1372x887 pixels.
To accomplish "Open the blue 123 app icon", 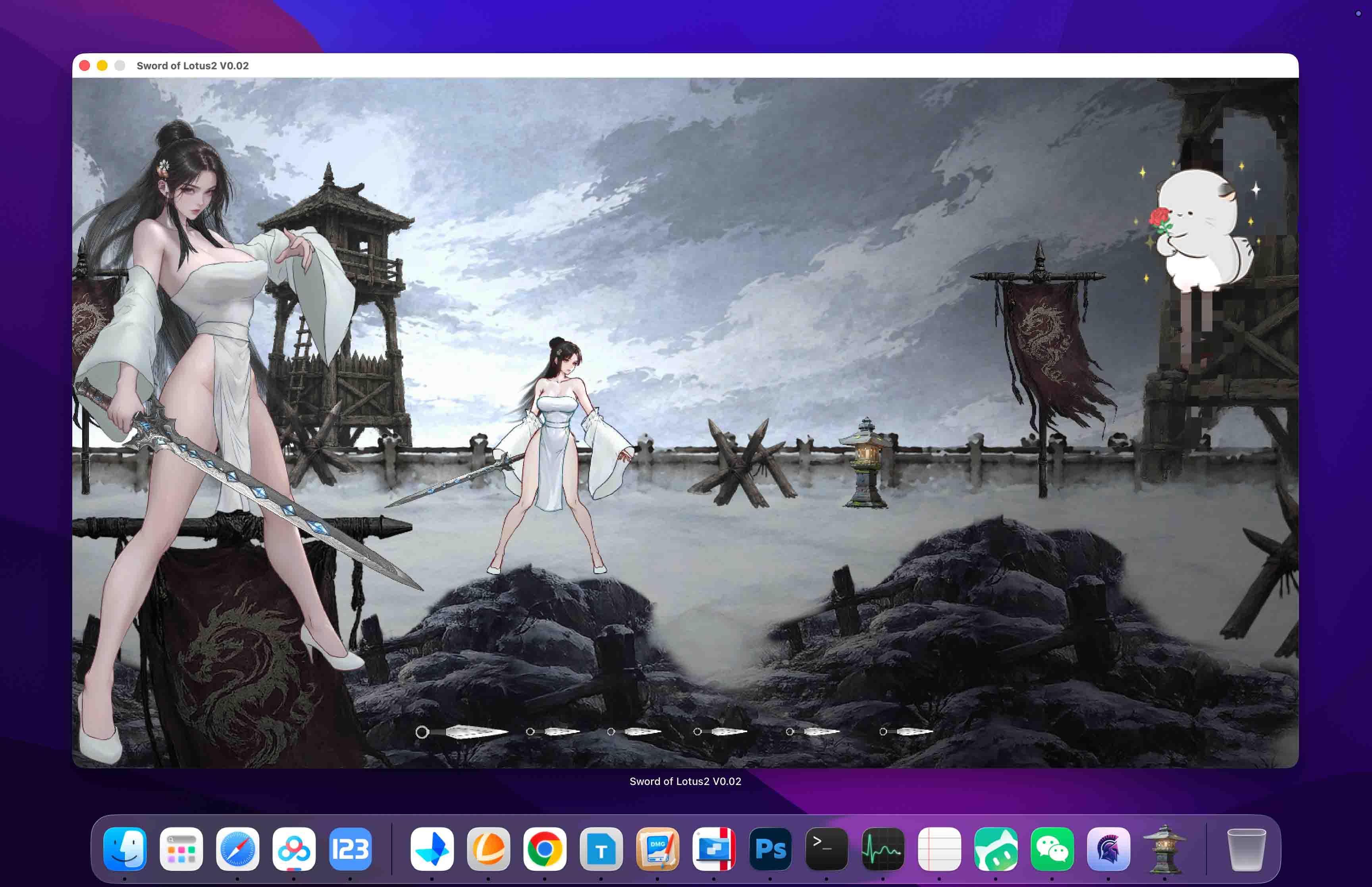I will (x=350, y=849).
